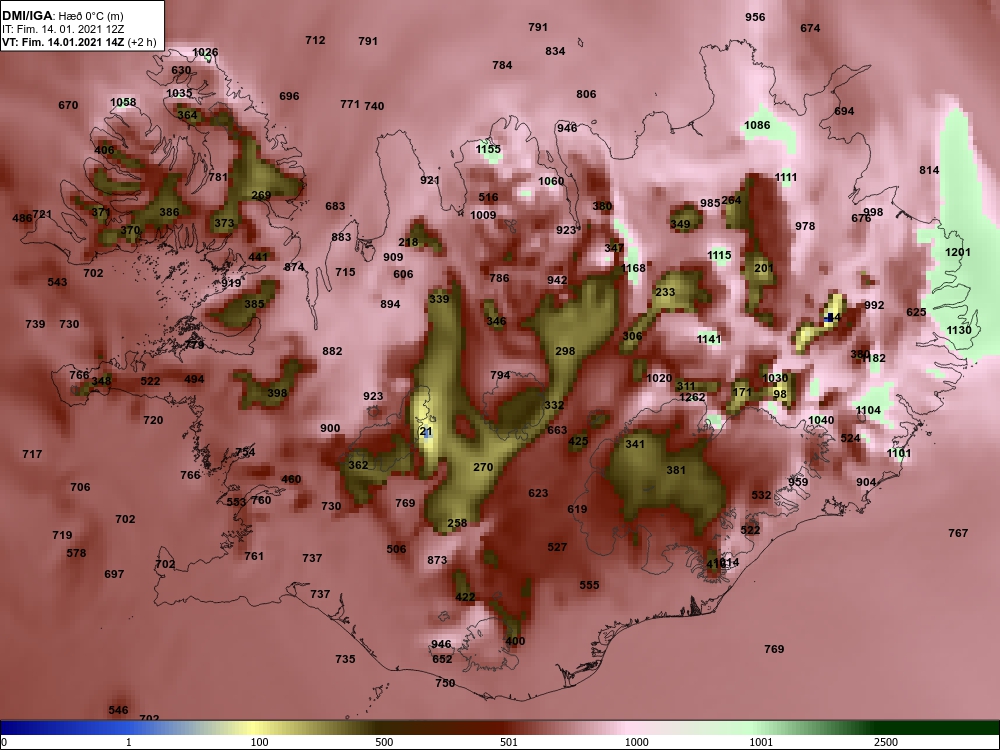Select the 406 map label

104,151
